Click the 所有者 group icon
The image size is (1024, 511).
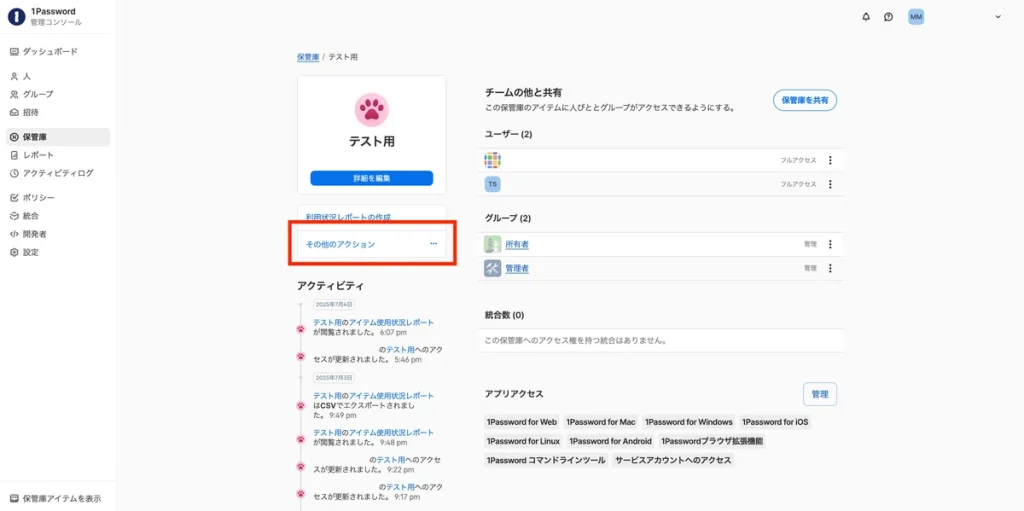coord(492,244)
